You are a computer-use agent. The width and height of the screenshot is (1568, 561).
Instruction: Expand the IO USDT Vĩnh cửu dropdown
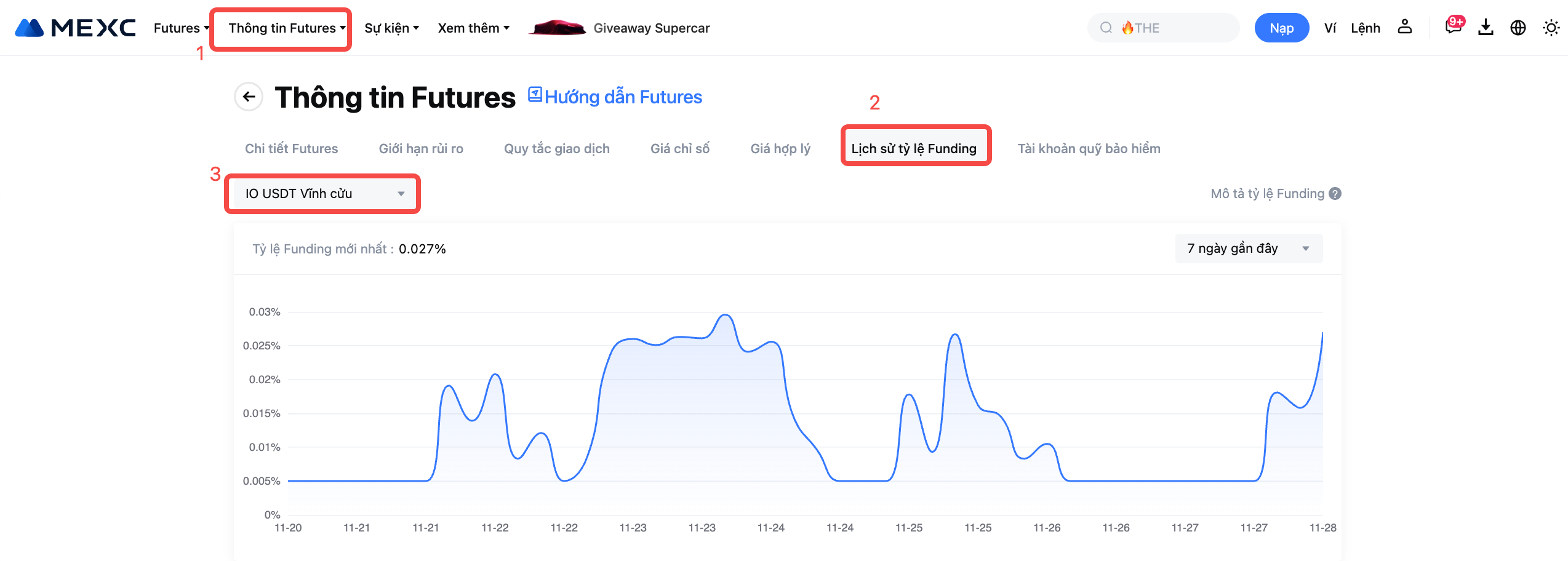322,194
